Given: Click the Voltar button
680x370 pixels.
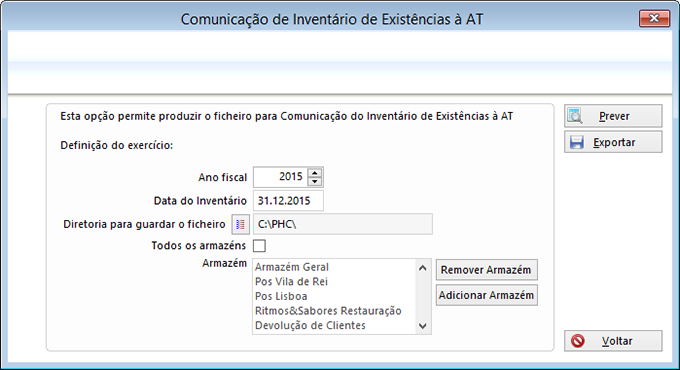Looking at the screenshot, I should point(613,341).
